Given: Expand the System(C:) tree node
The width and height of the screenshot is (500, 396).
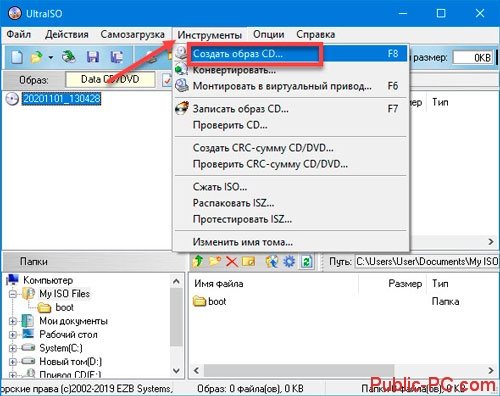Looking at the screenshot, I should coord(13,348).
